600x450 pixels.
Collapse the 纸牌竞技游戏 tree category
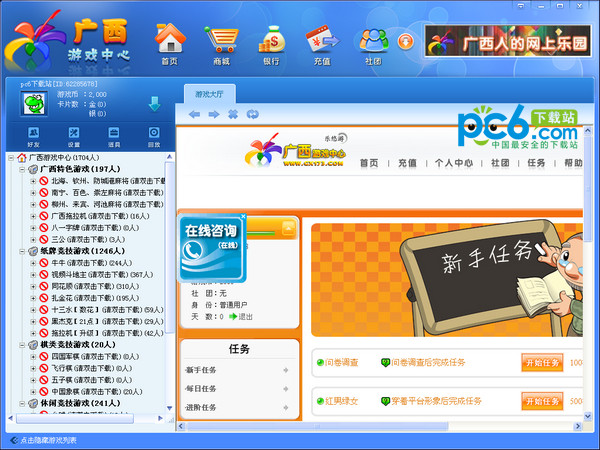22,251
